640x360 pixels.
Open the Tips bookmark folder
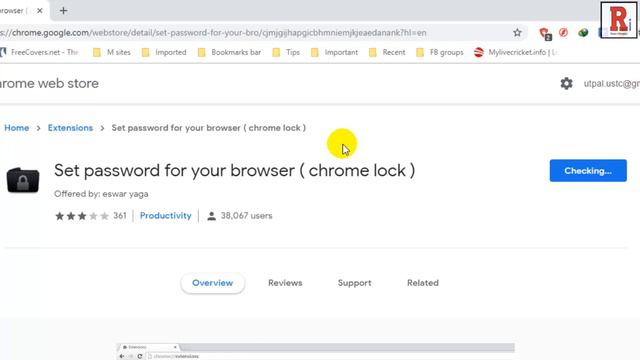[x=286, y=52]
